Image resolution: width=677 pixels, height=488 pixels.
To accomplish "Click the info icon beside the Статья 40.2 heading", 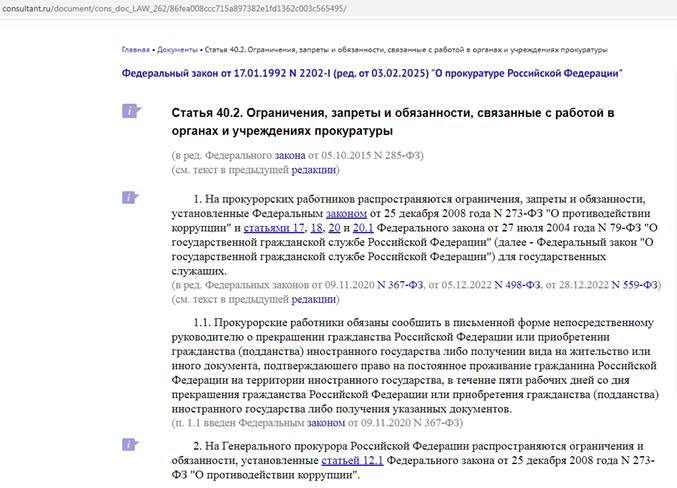I will pyautogui.click(x=131, y=111).
